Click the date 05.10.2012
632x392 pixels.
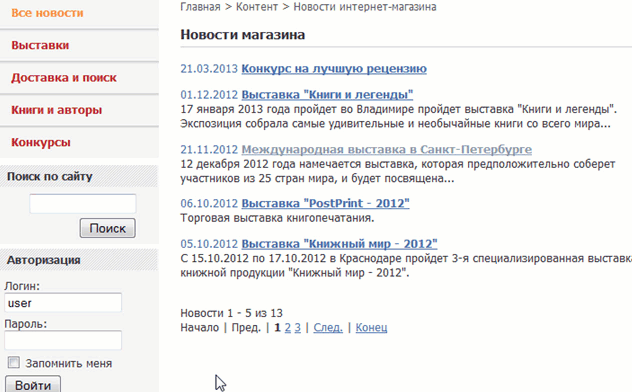[209, 244]
